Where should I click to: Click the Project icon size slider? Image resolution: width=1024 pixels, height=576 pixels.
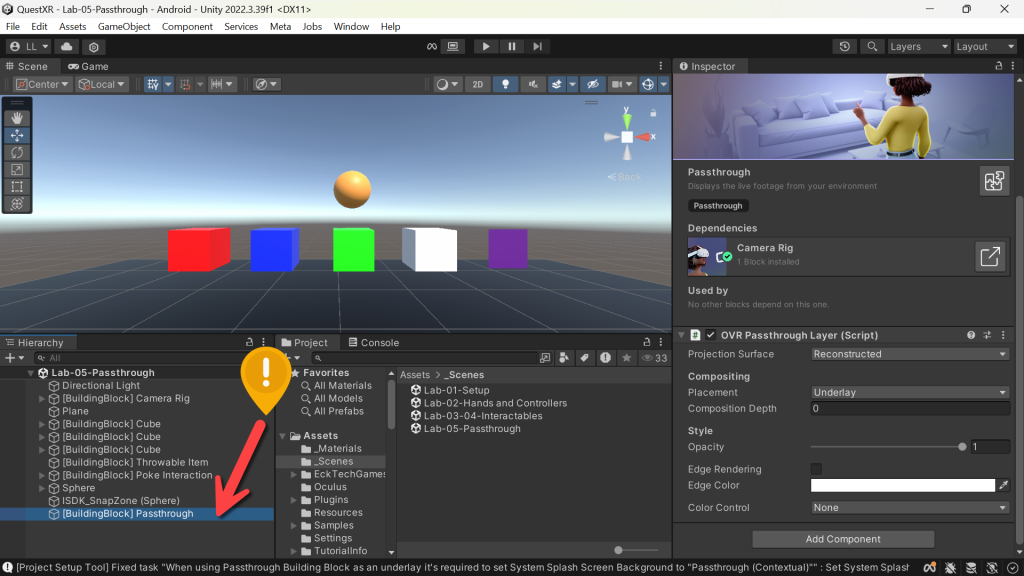[x=618, y=550]
